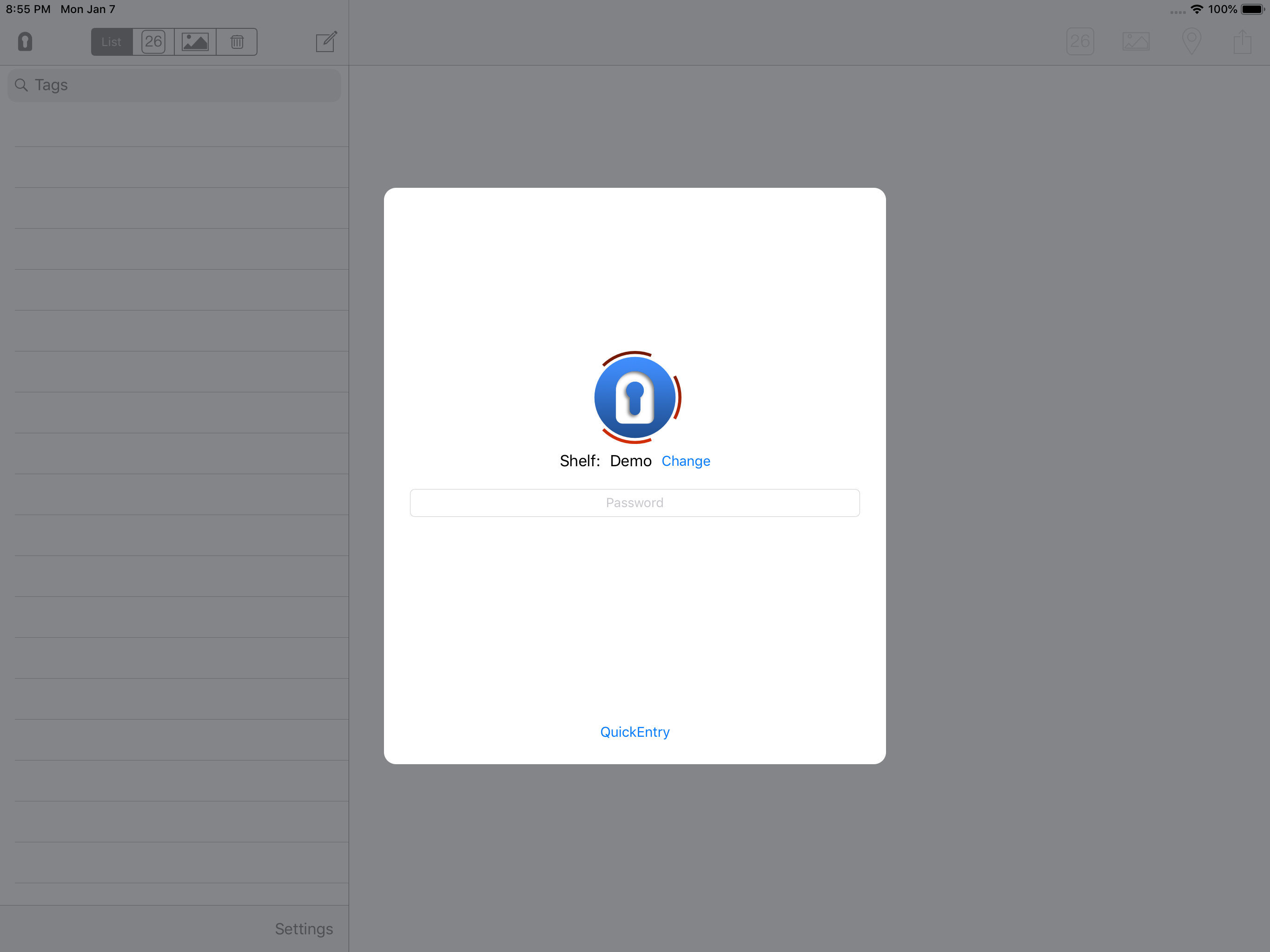The height and width of the screenshot is (952, 1270).
Task: Focus the Password field
Action: click(635, 503)
